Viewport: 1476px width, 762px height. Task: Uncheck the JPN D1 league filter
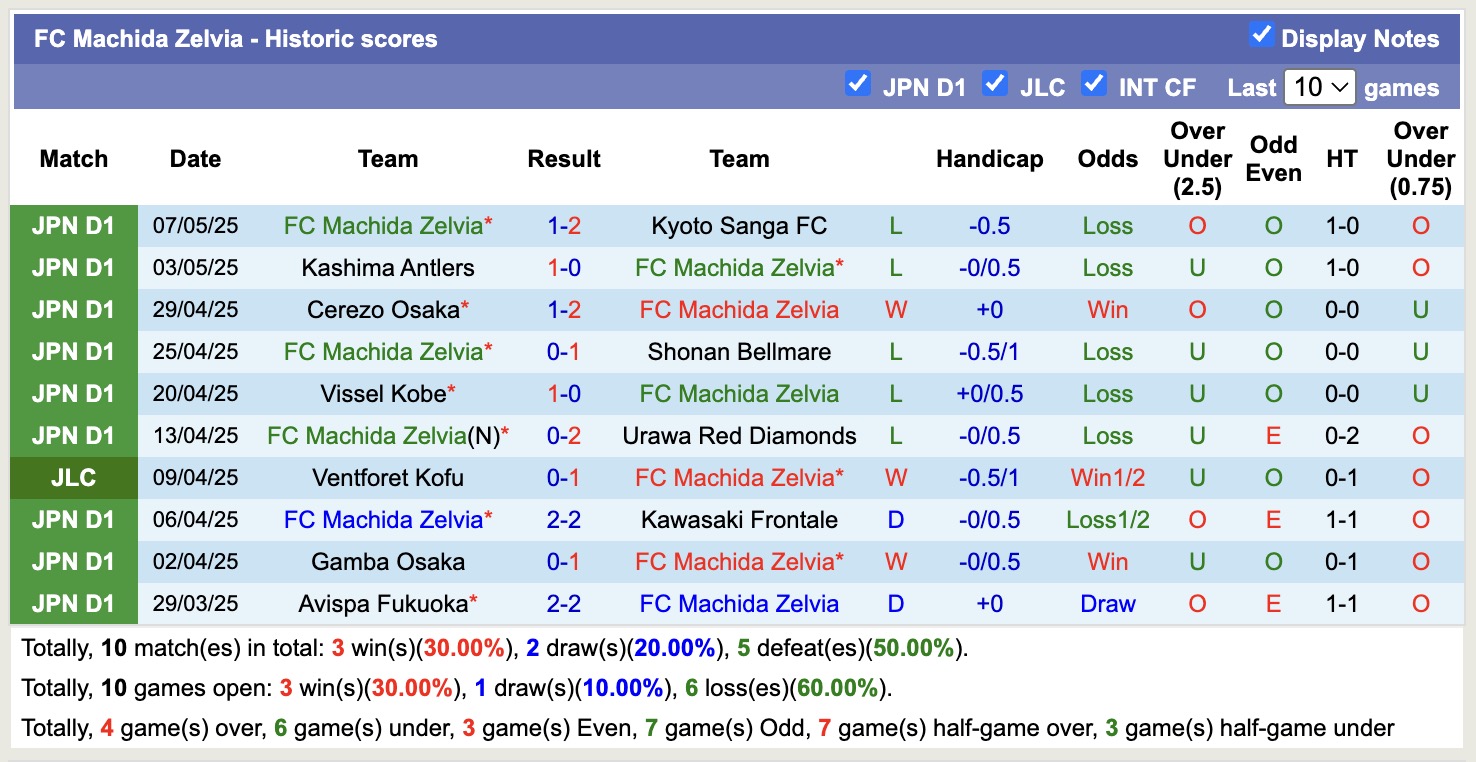[x=857, y=84]
